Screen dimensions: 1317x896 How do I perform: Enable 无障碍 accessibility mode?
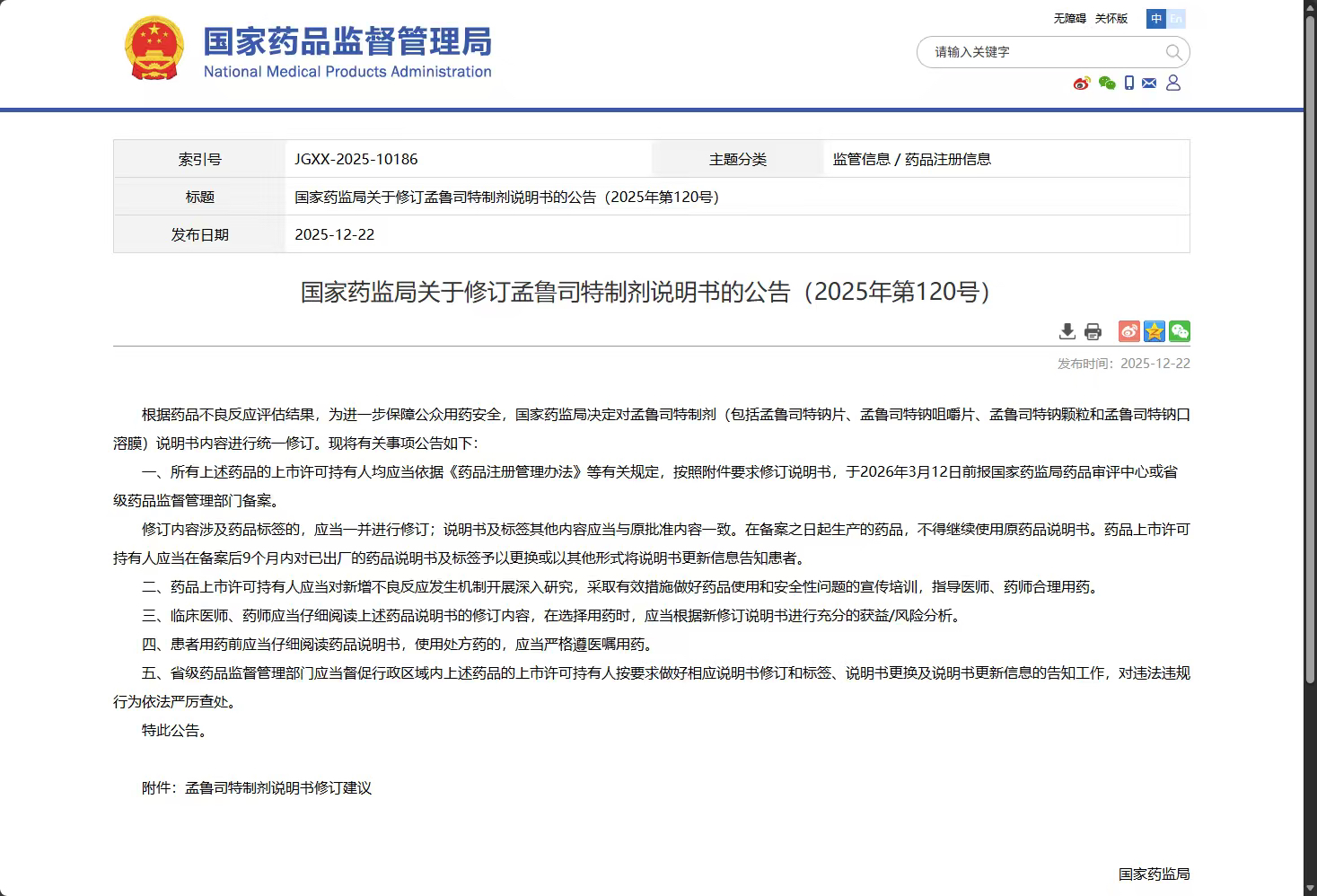click(x=1069, y=19)
